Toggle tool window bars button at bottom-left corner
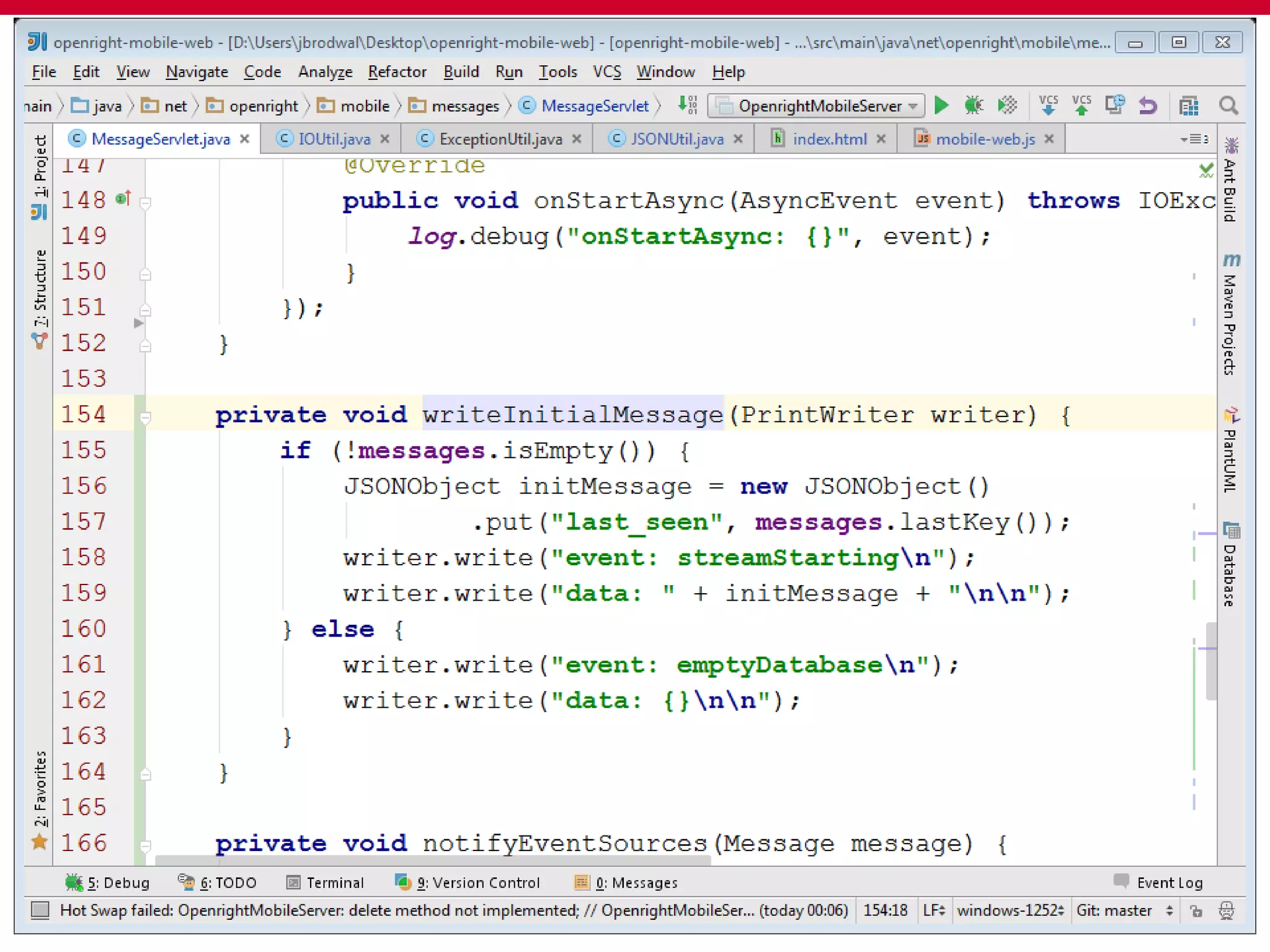 tap(40, 910)
